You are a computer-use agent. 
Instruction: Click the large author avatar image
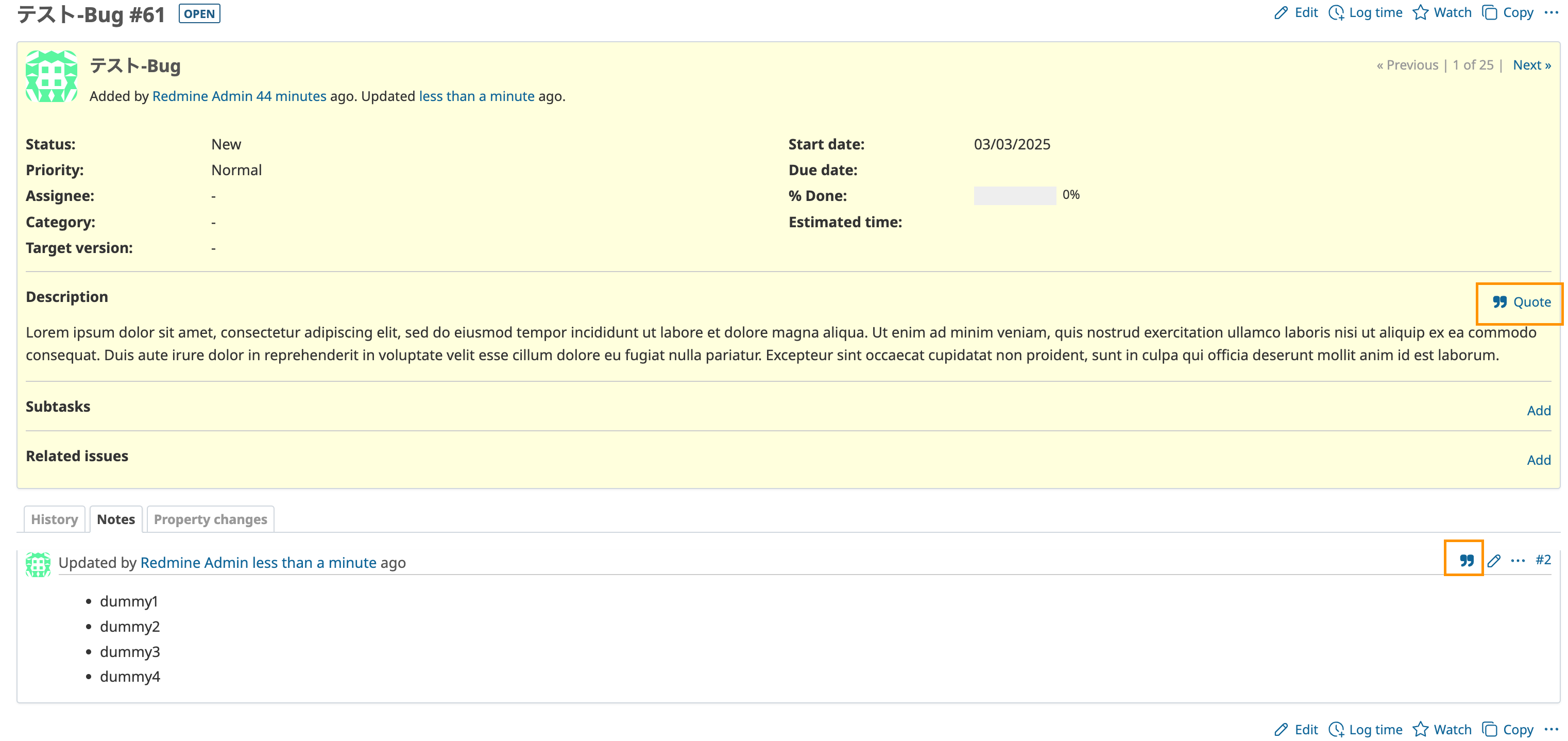[52, 77]
